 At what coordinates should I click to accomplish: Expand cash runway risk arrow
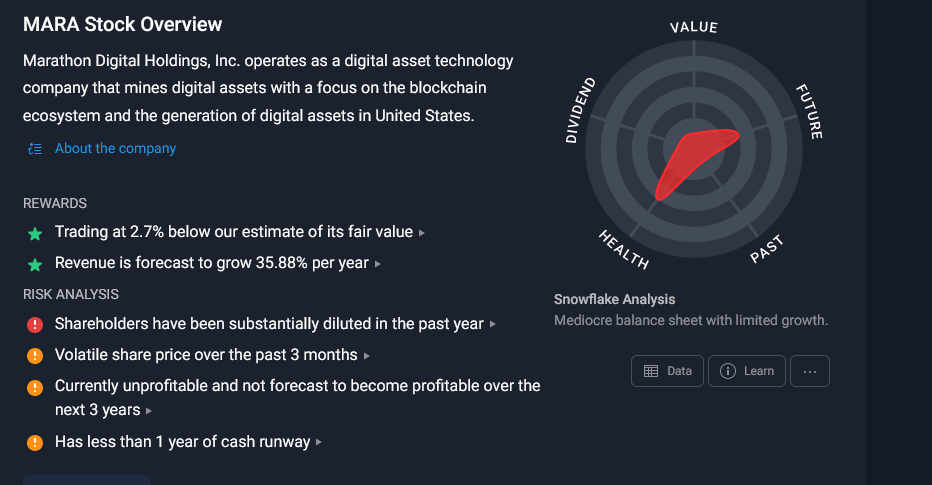coord(319,442)
